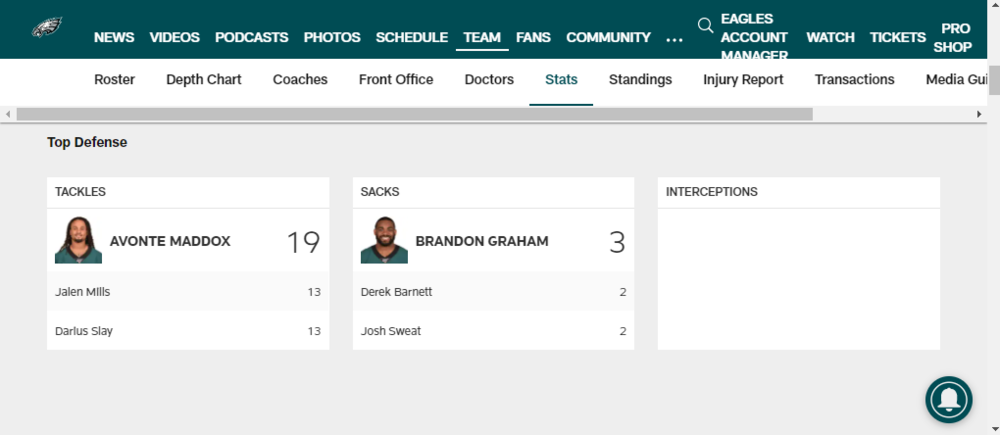Image resolution: width=1000 pixels, height=435 pixels.
Task: Click the Eagles logo icon
Action: pos(47,28)
